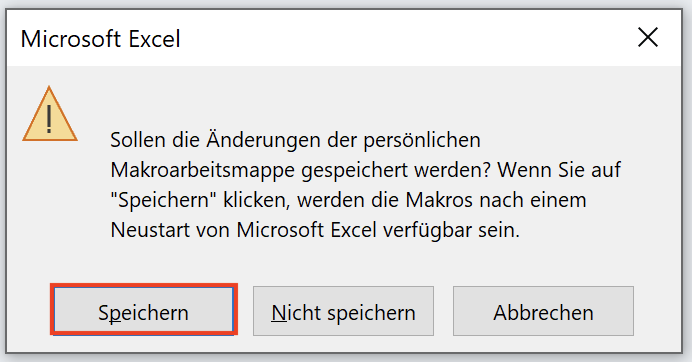This screenshot has height=362, width=692.
Task: Click the highlighted default Speichern button
Action: point(143,311)
